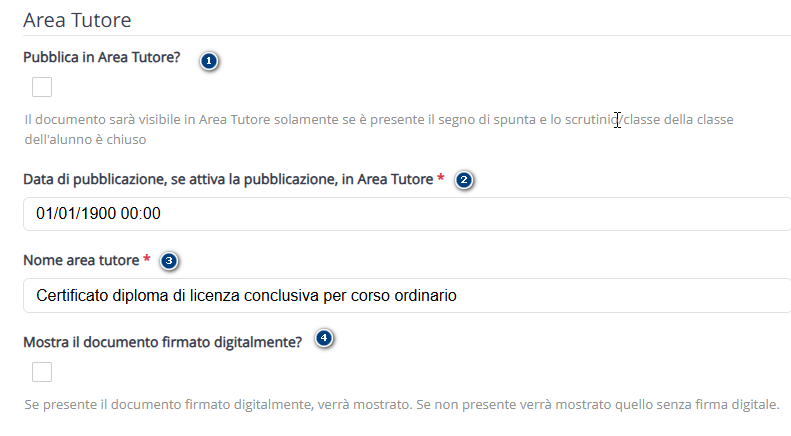Click the 'Pubblica in Area Tutore?' label
This screenshot has width=791, height=436.
(101, 57)
